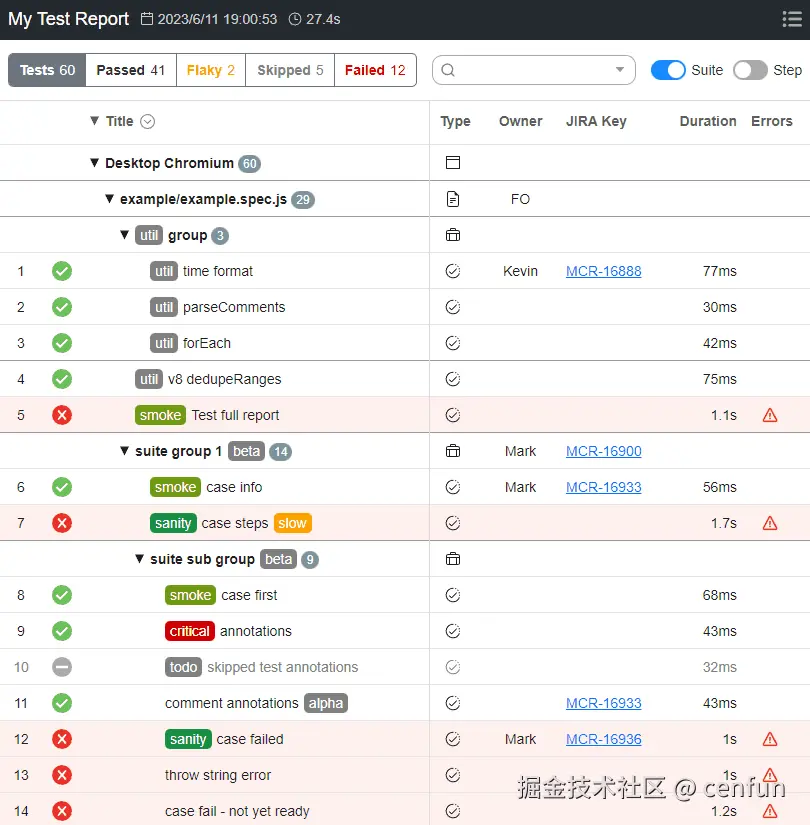Screen dimensions: 810x825
Task: Open JIRA link MCR-16888
Action: [x=604, y=271]
